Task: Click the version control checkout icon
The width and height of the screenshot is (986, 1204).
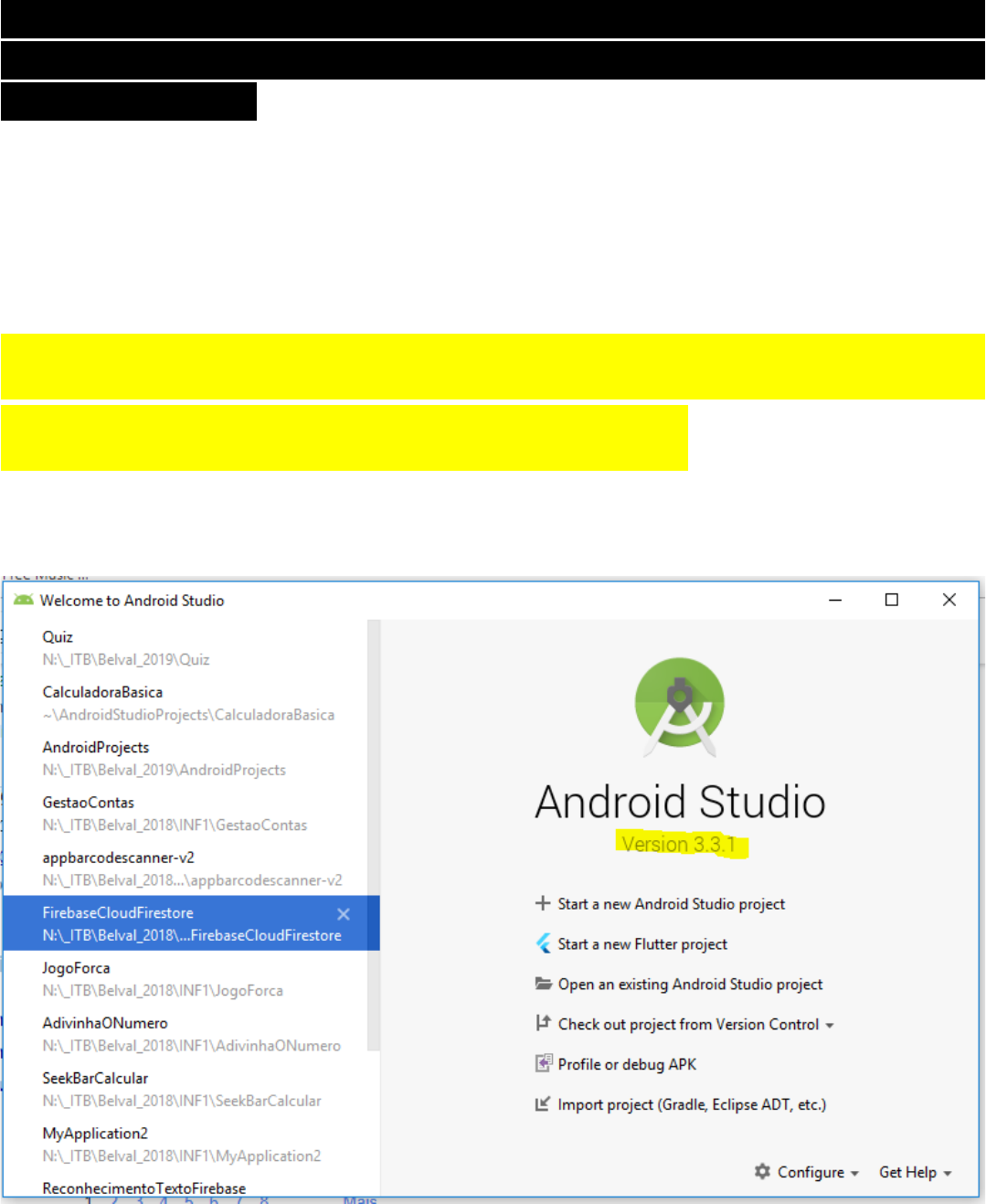Action: tap(544, 1023)
